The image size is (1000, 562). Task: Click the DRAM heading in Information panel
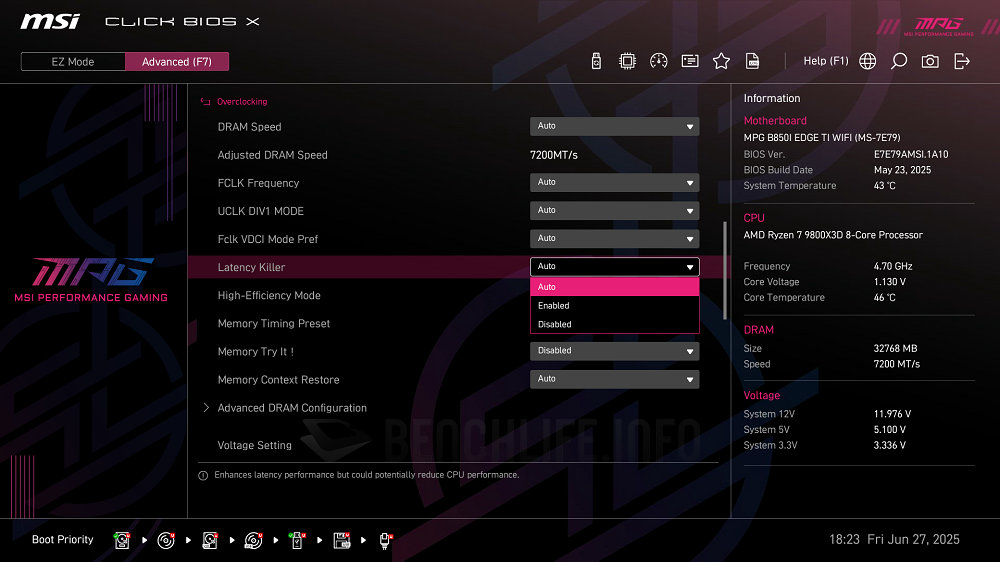click(758, 330)
